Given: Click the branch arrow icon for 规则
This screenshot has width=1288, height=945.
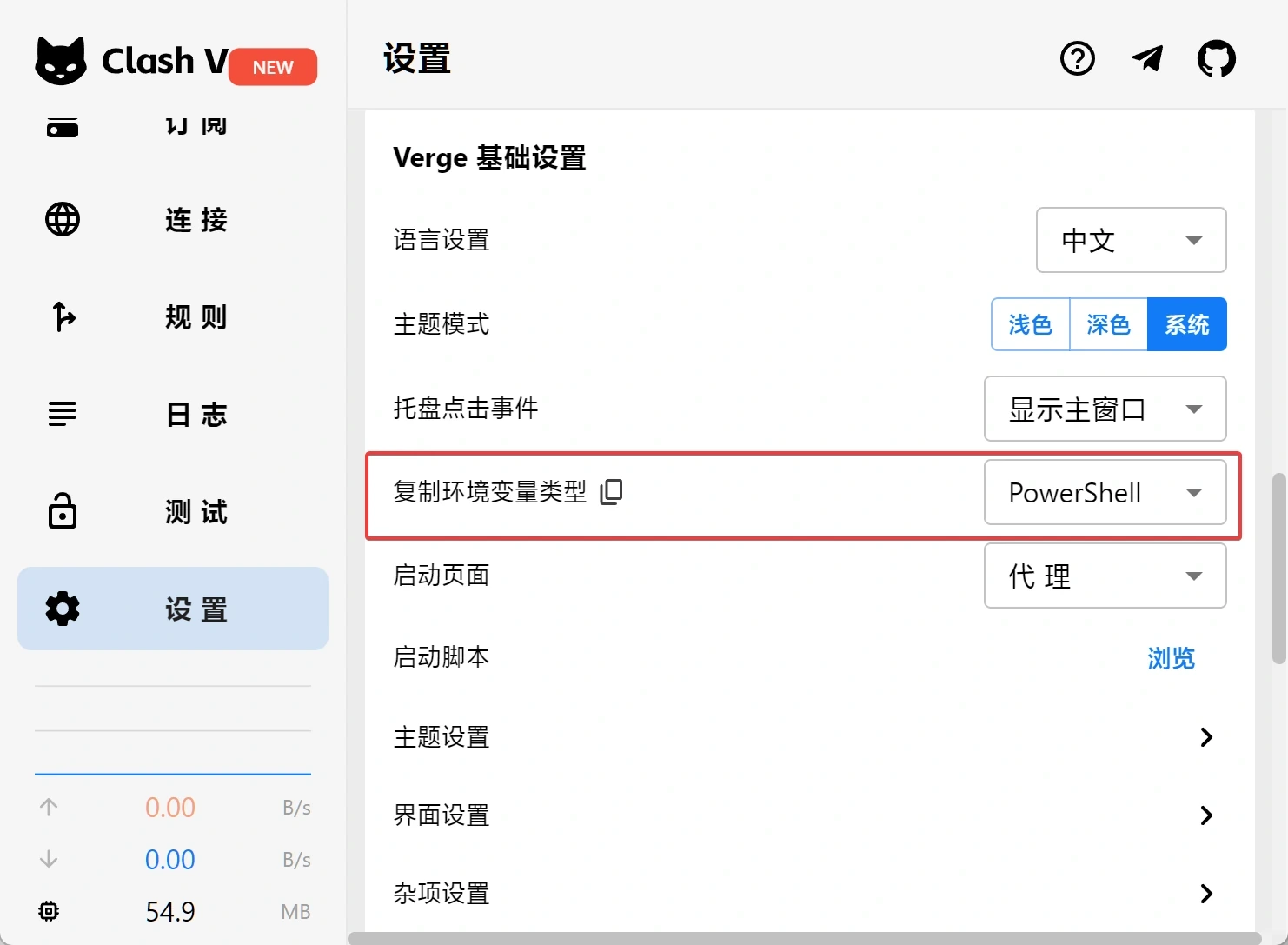Looking at the screenshot, I should 63,316.
